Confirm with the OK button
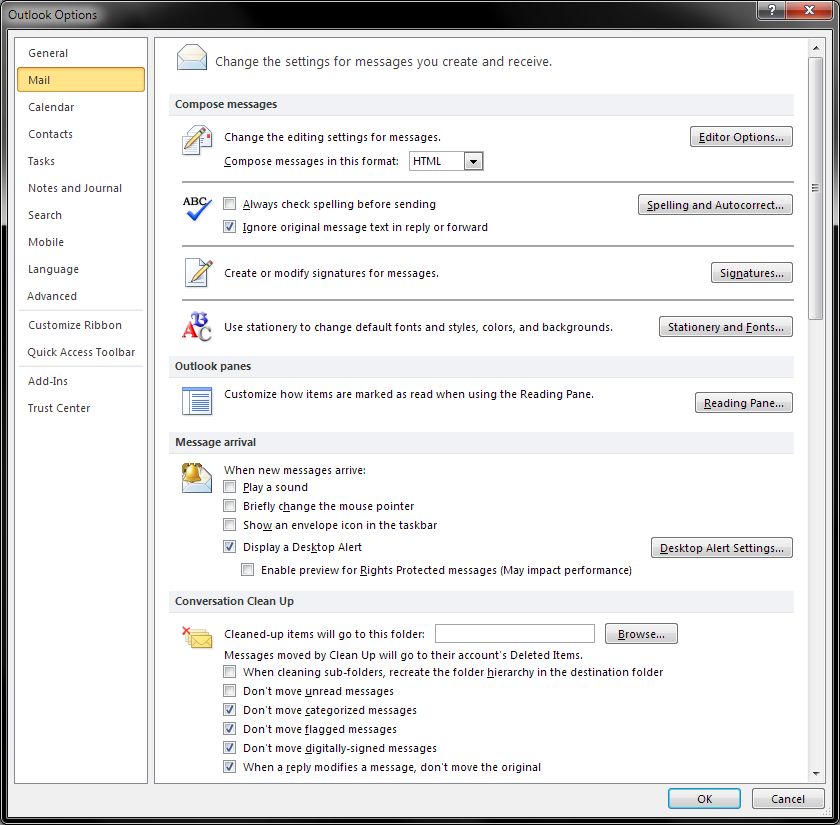 (704, 798)
